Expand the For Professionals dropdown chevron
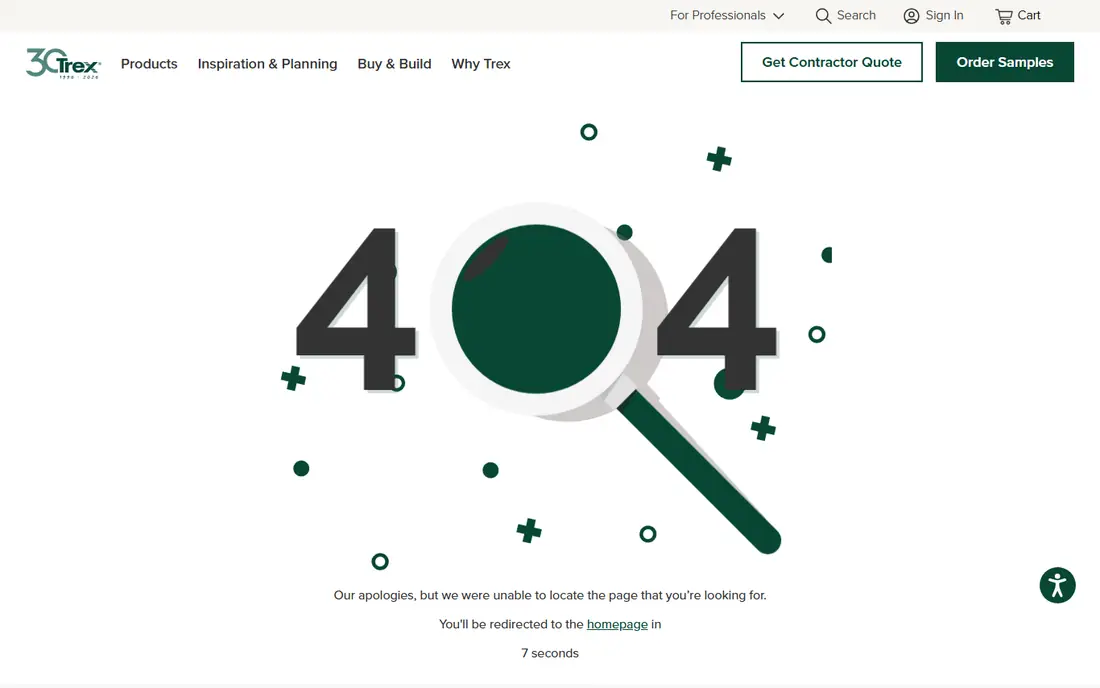1100x688 pixels. point(779,16)
